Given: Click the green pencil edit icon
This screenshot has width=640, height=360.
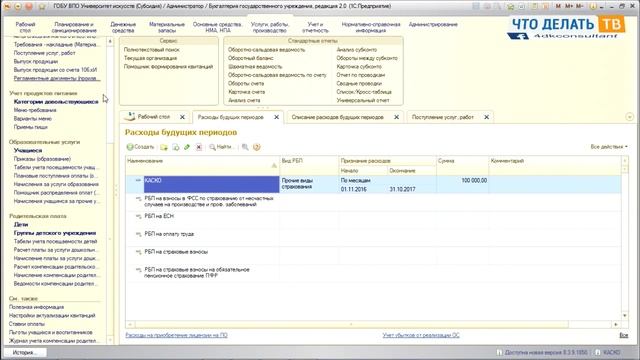Looking at the screenshot, I should (187, 147).
